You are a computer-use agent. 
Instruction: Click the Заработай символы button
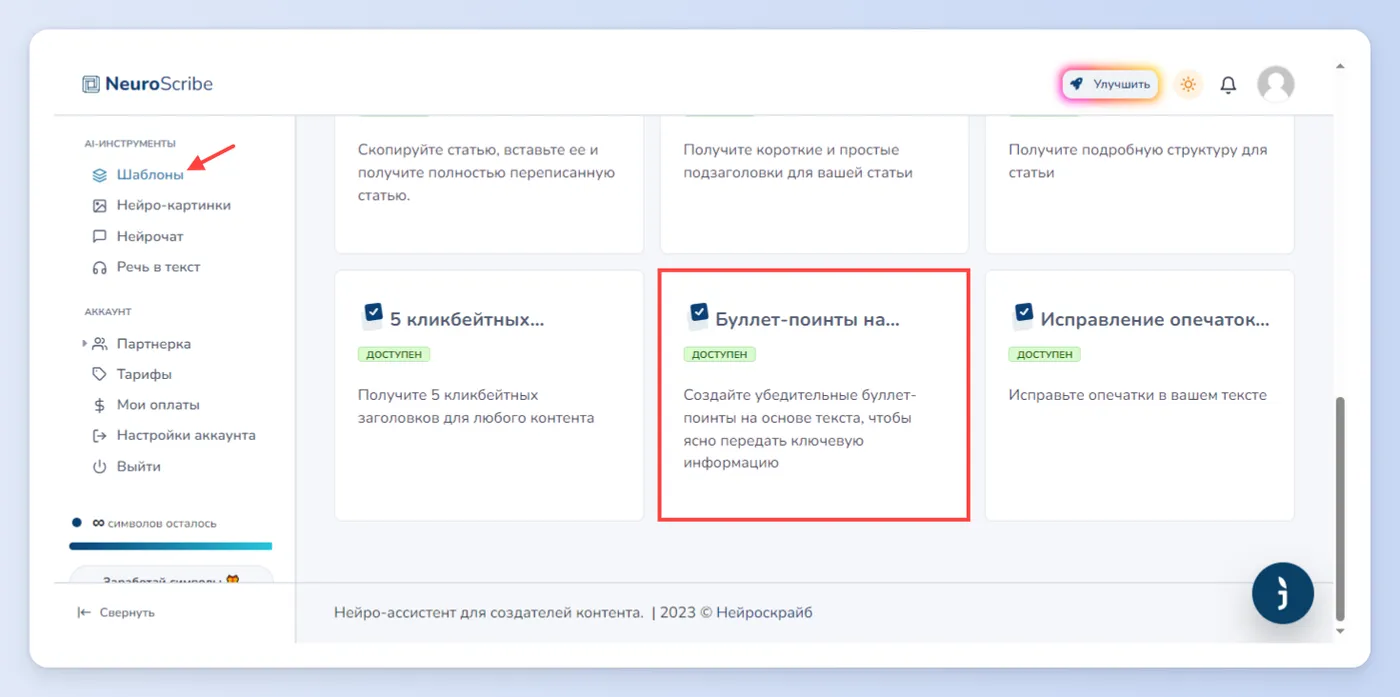coord(171,578)
